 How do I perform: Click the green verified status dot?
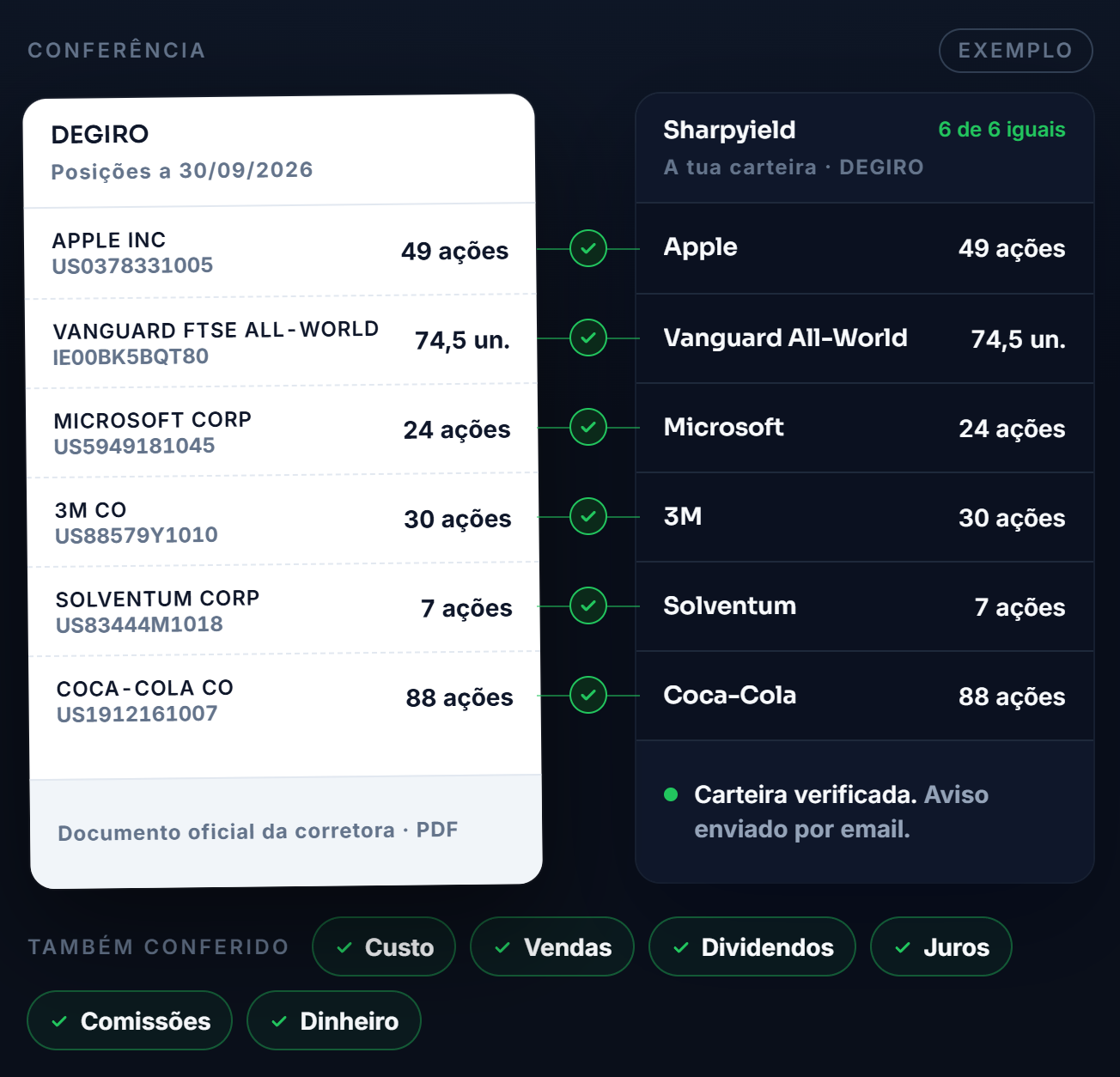pyautogui.click(x=672, y=794)
